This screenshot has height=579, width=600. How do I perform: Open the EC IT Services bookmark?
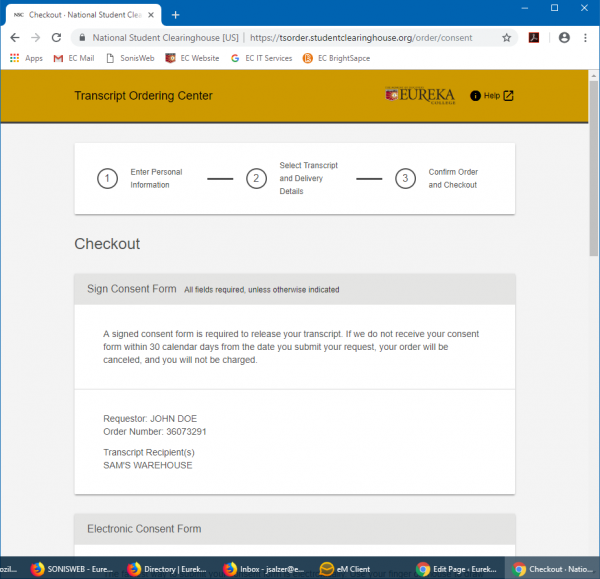[261, 58]
